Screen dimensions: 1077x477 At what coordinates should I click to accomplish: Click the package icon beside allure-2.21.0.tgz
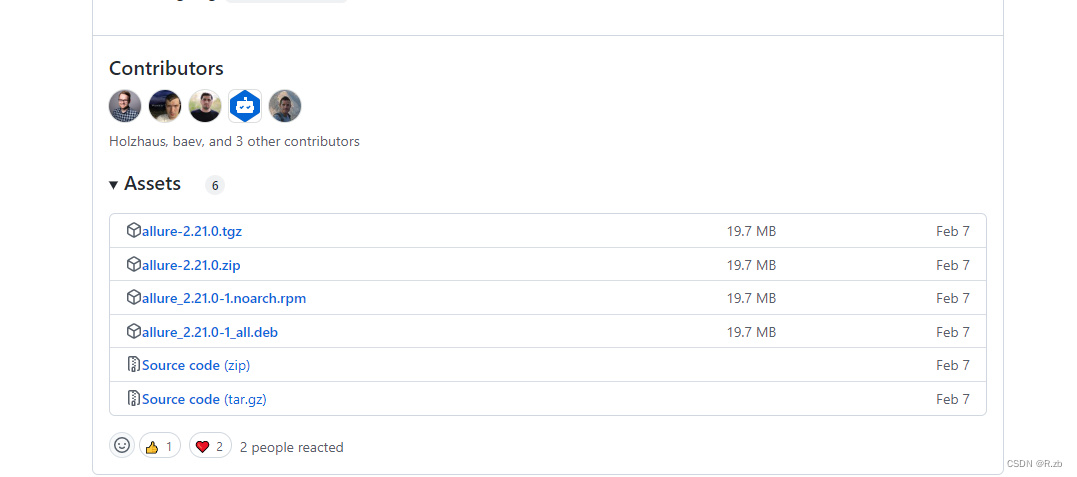pyautogui.click(x=133, y=230)
